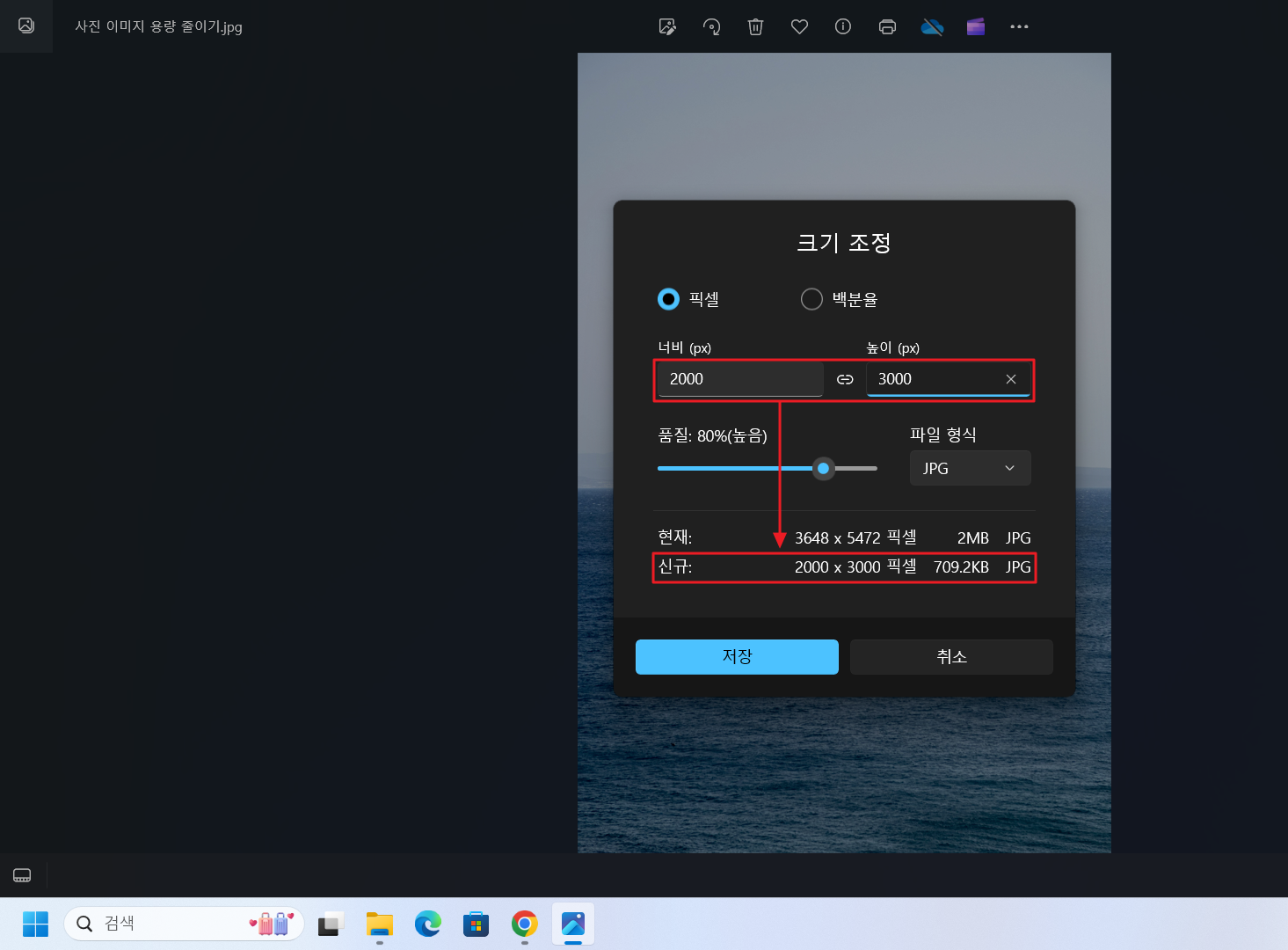The height and width of the screenshot is (950, 1288).
Task: Open Task View from taskbar
Action: coord(330,924)
